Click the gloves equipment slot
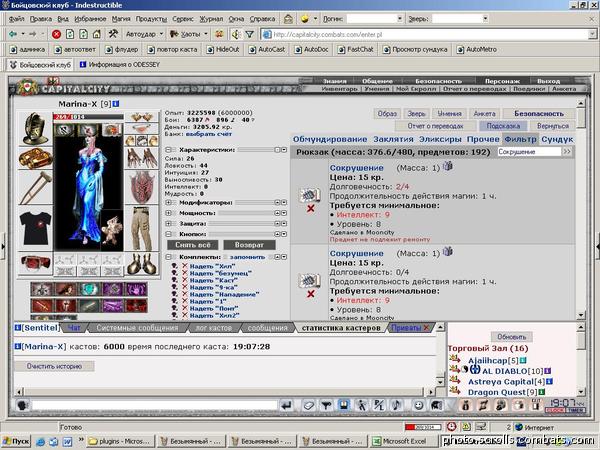The image size is (600, 450). [142, 158]
